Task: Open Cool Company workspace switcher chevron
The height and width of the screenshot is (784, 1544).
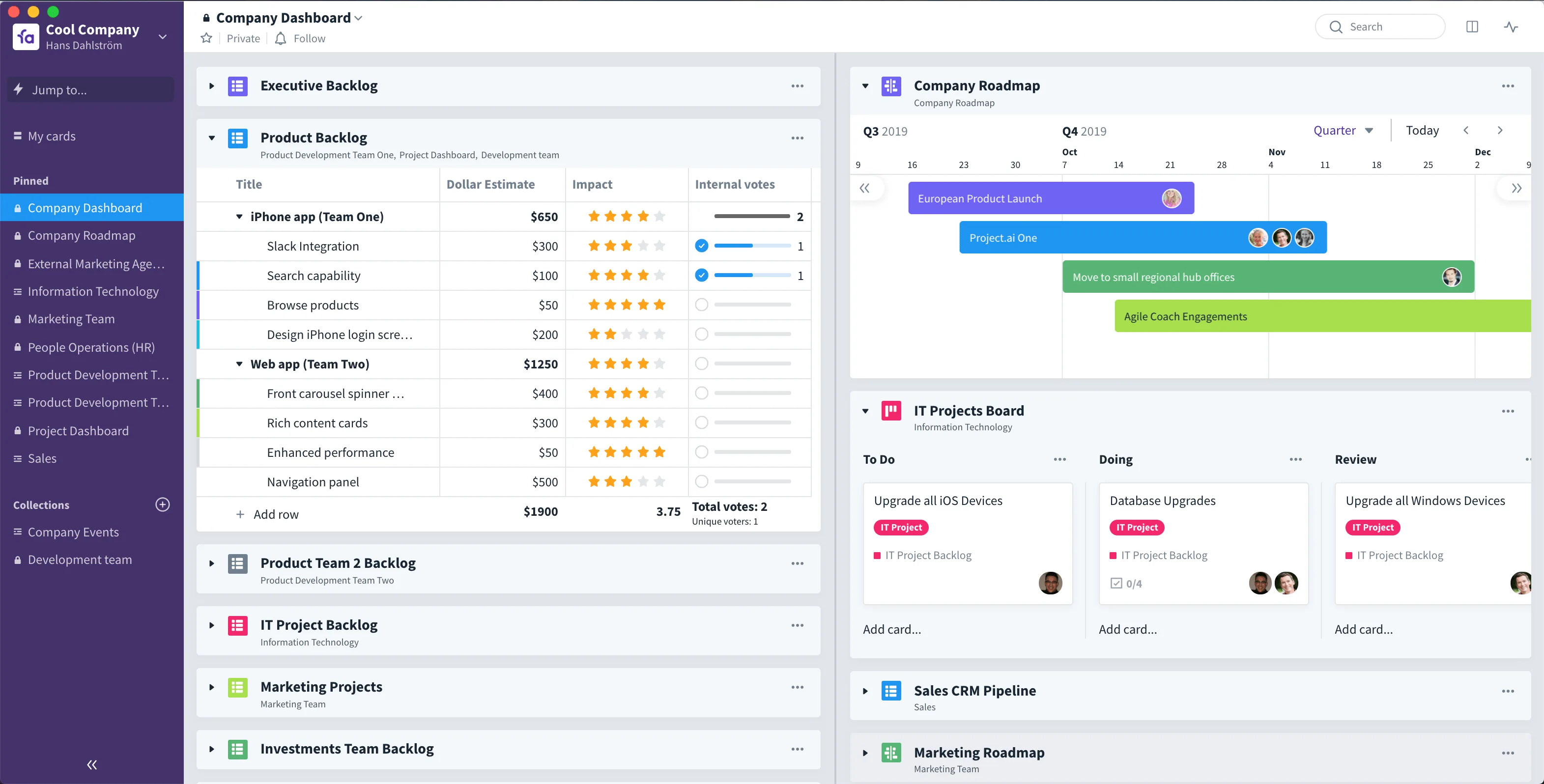Action: coord(163,36)
